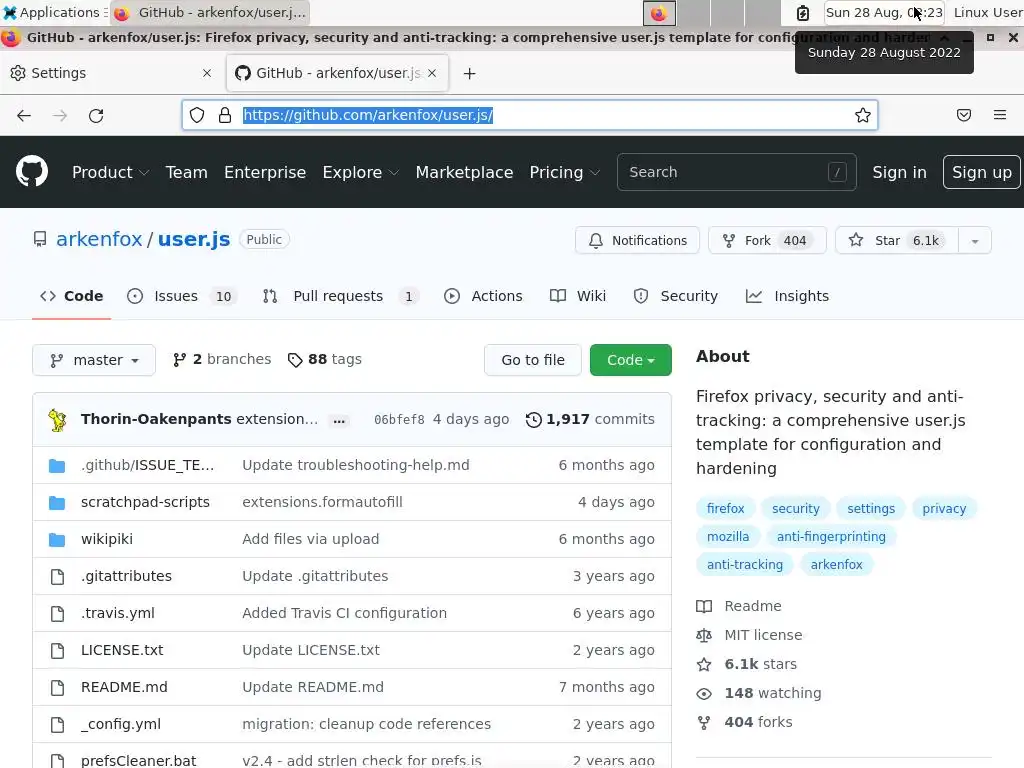Star the repository with Star button
The image size is (1024, 768).
point(897,240)
